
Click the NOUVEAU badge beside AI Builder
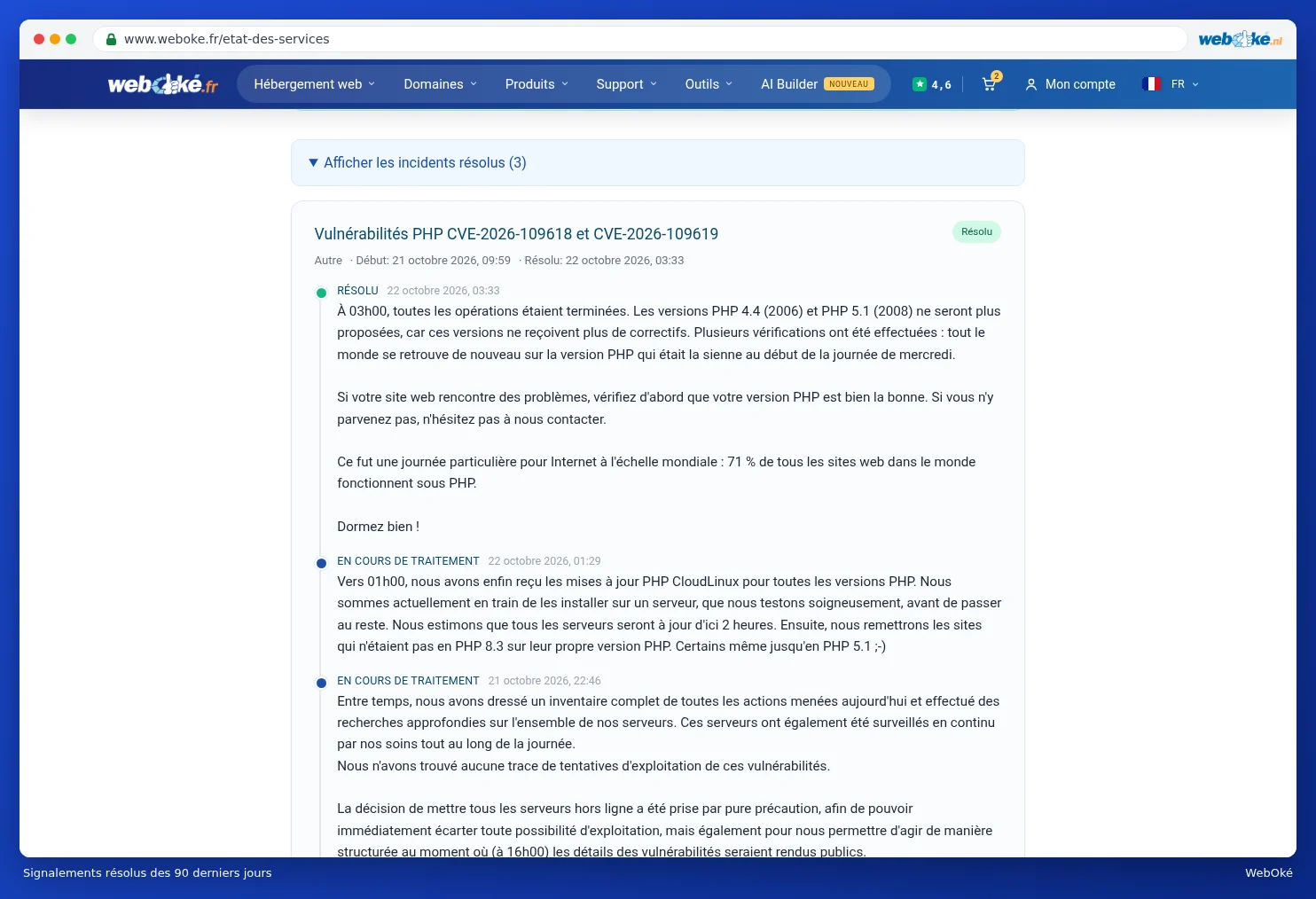[849, 84]
